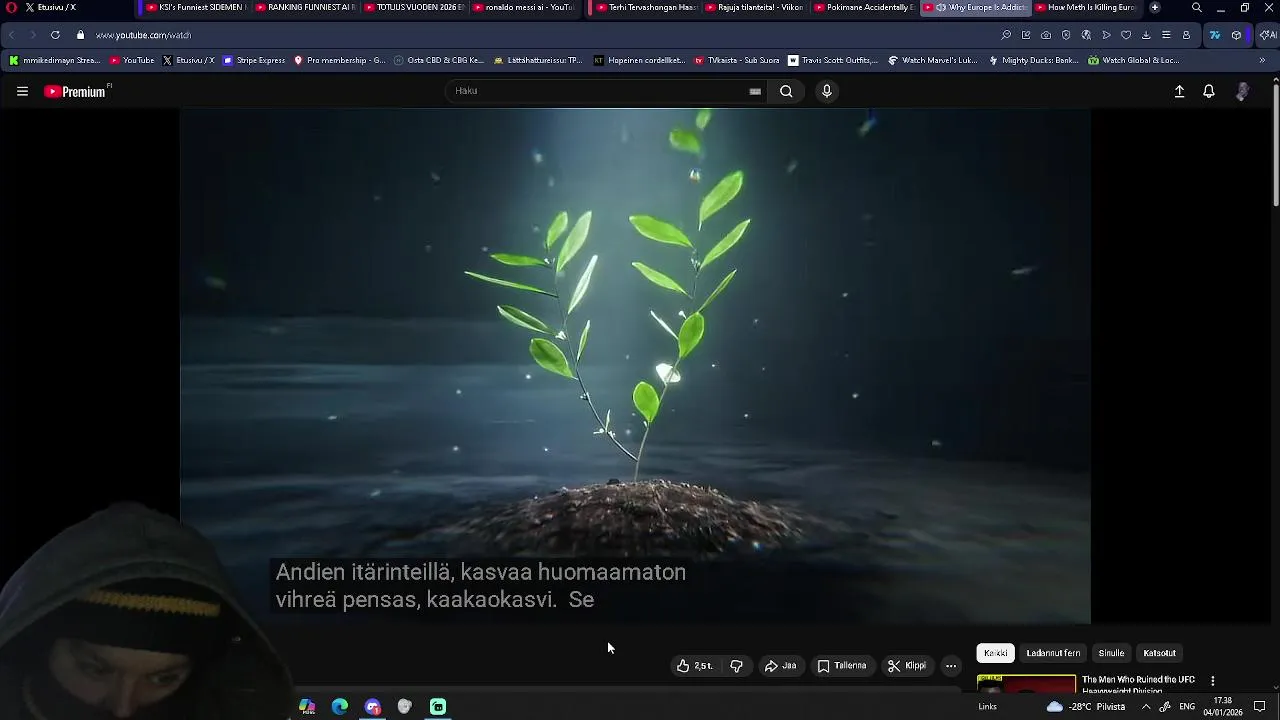Switch to TOTUUS VUODEN 2026 tab
Screen dimensions: 1280x720
coord(414,7)
